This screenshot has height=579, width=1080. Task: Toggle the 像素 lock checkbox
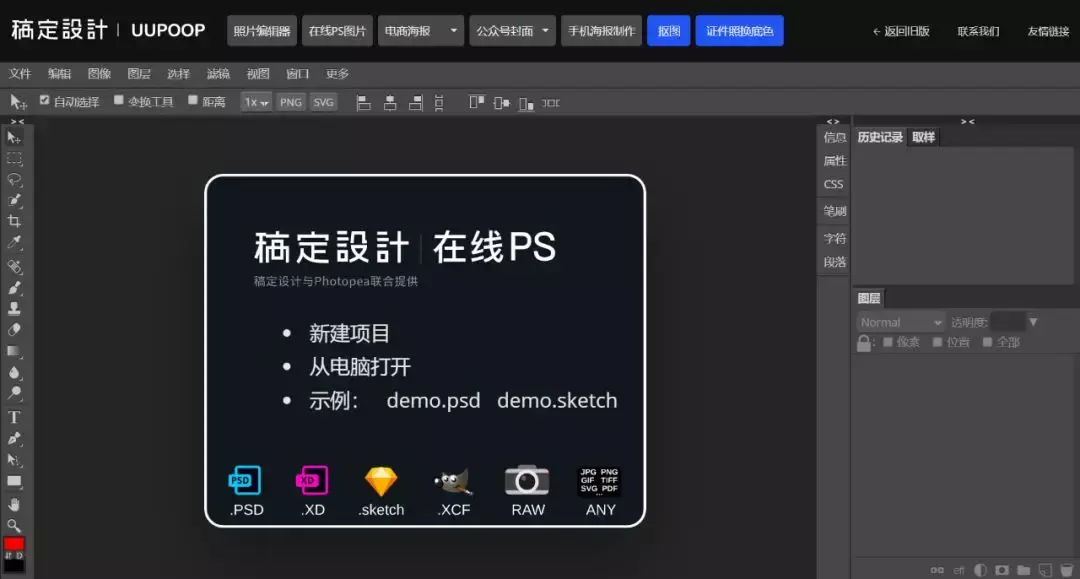click(888, 341)
